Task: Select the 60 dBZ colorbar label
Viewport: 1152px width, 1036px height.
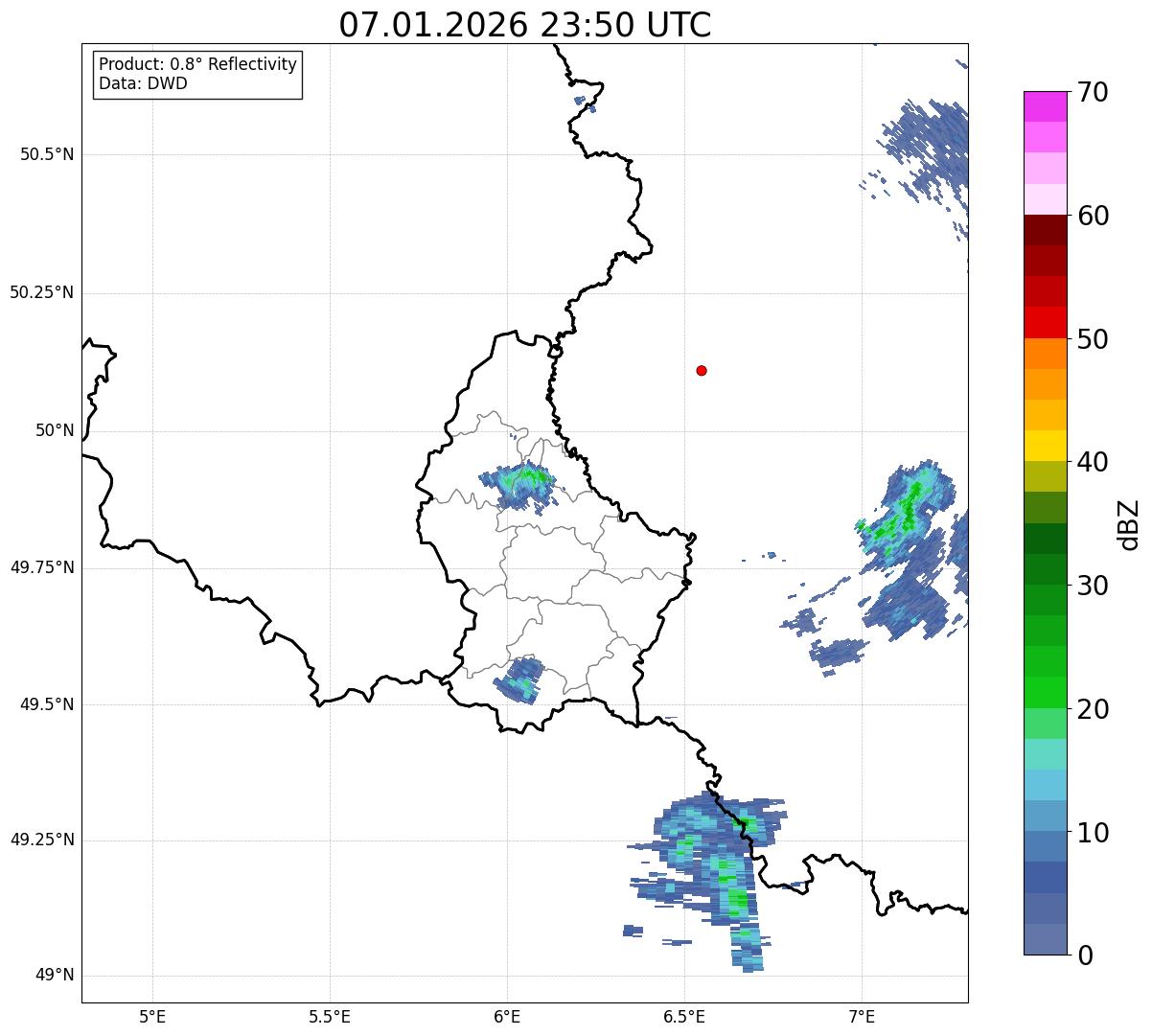Action: coord(1094,216)
